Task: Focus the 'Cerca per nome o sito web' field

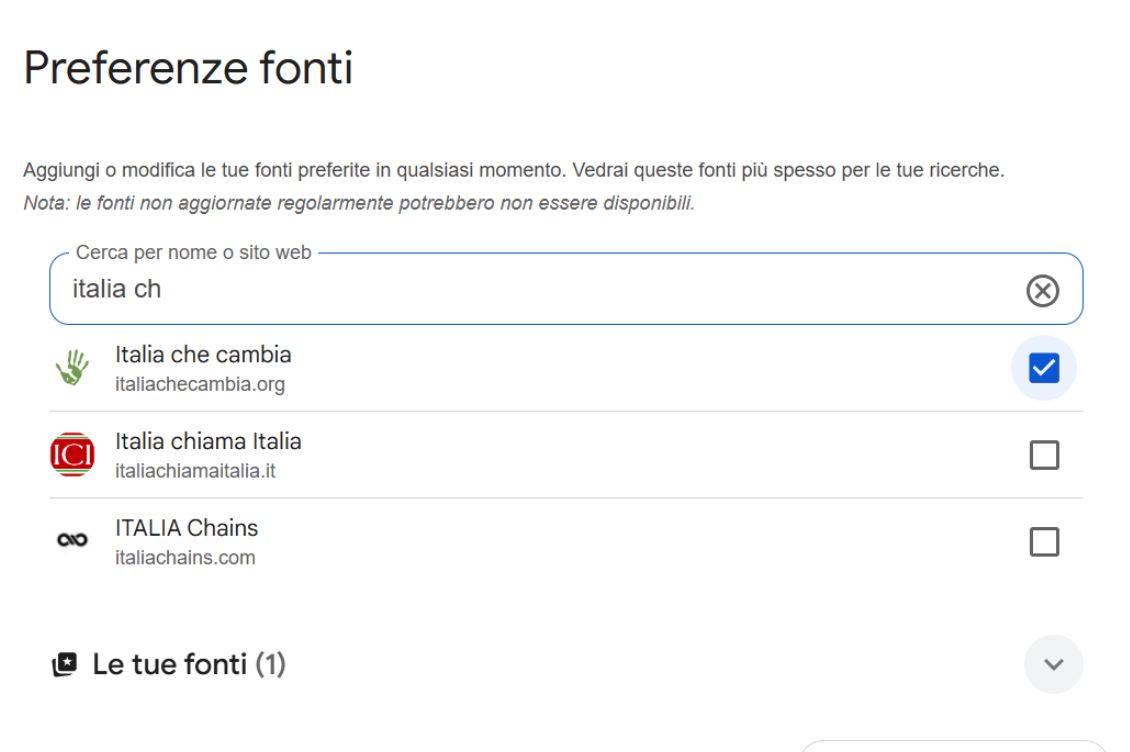Action: [566, 289]
